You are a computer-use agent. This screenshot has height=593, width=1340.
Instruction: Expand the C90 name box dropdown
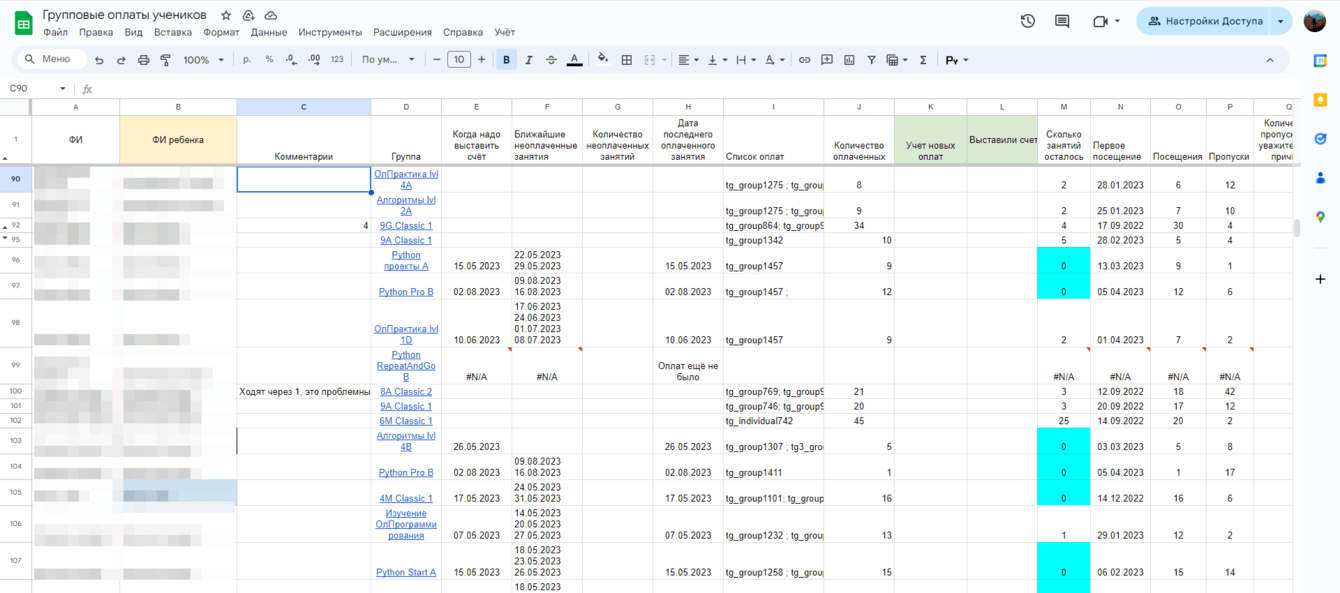point(62,88)
